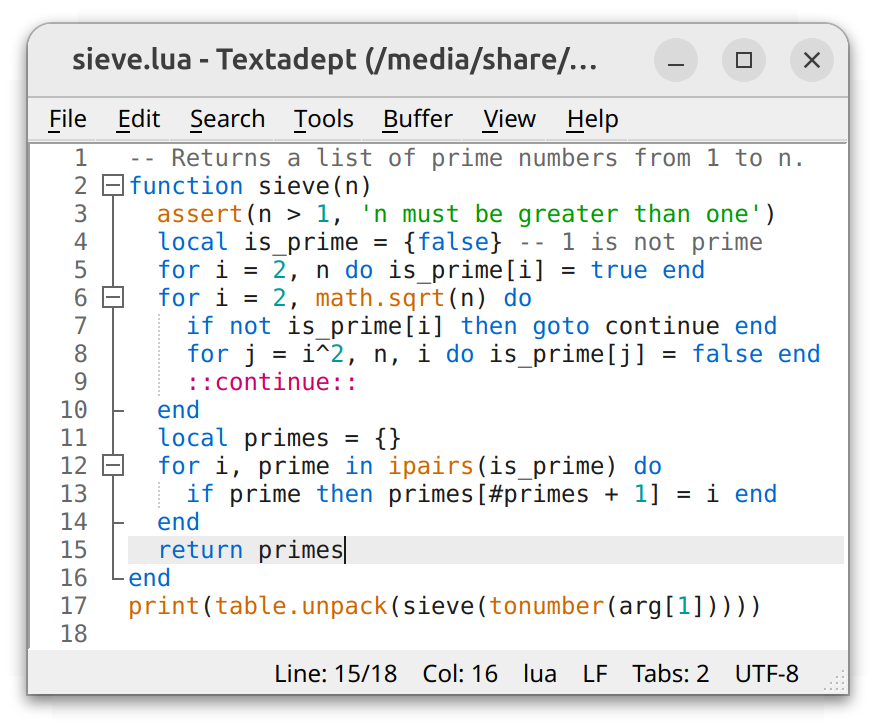
Task: Click line number 9 in the margin
Action: point(81,382)
